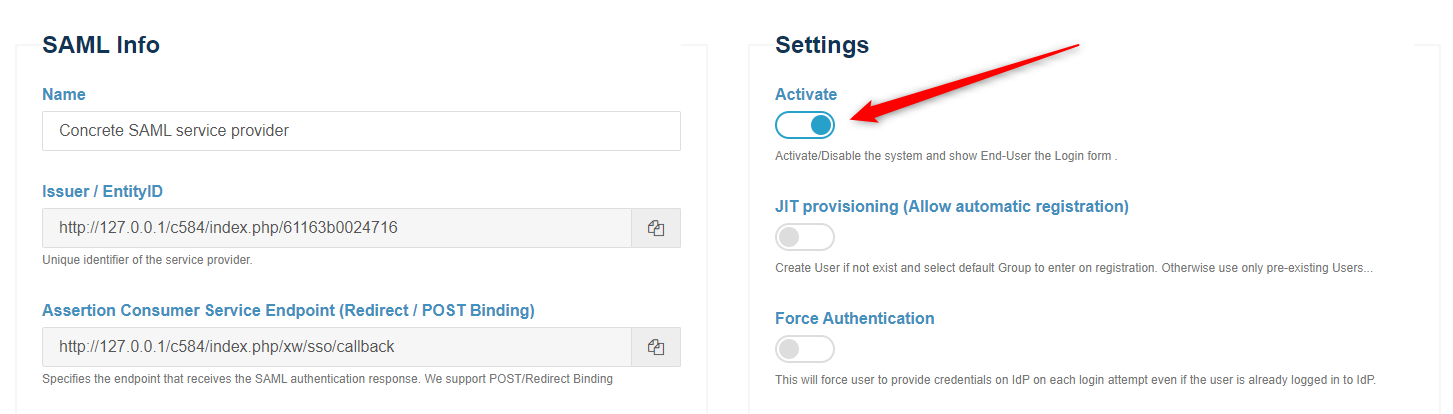Click the Assertion Consumer Service Endpoint label
Screen dimensions: 1453x414
[288, 310]
